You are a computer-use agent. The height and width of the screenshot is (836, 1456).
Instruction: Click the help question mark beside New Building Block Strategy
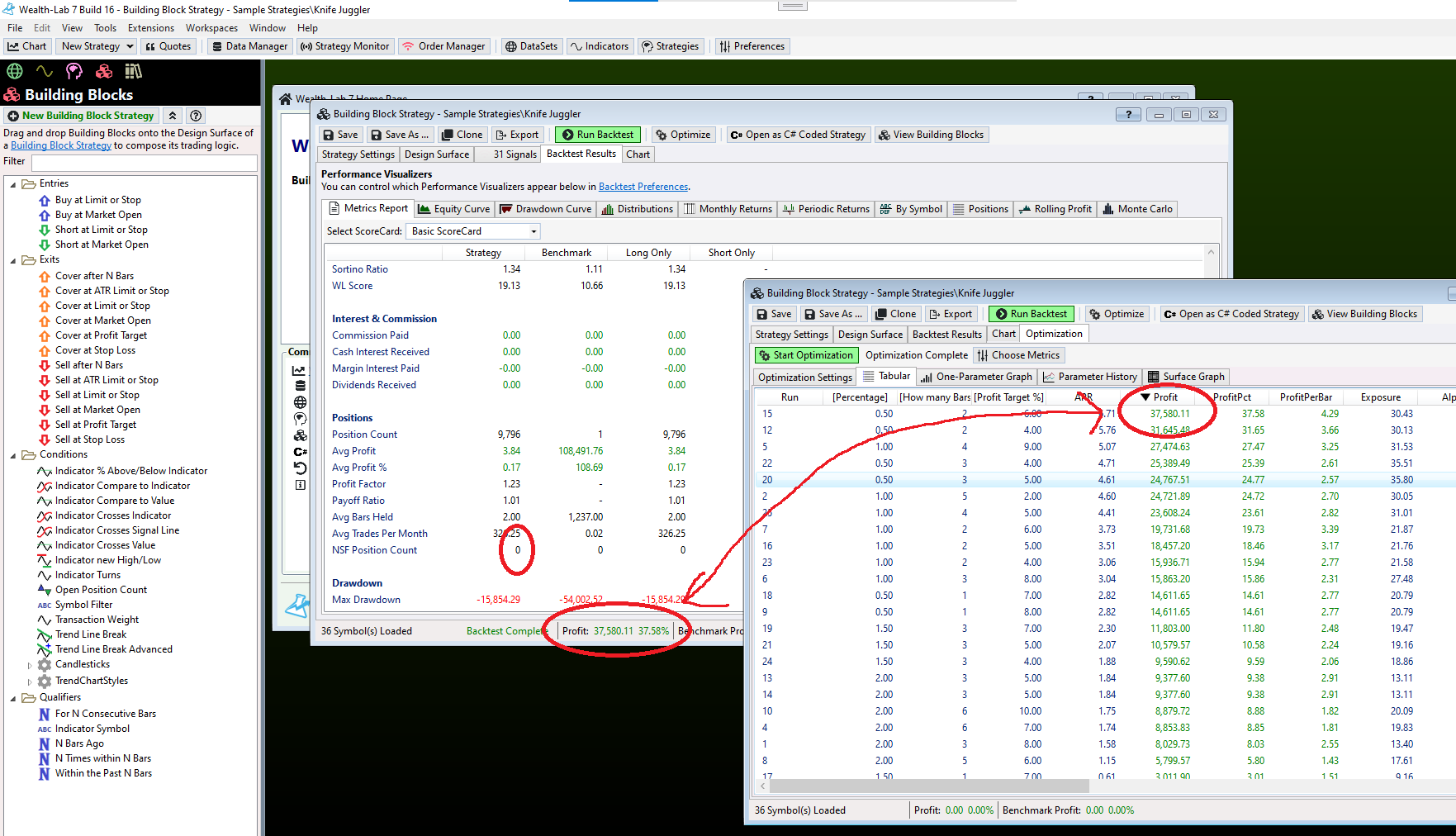tap(196, 116)
